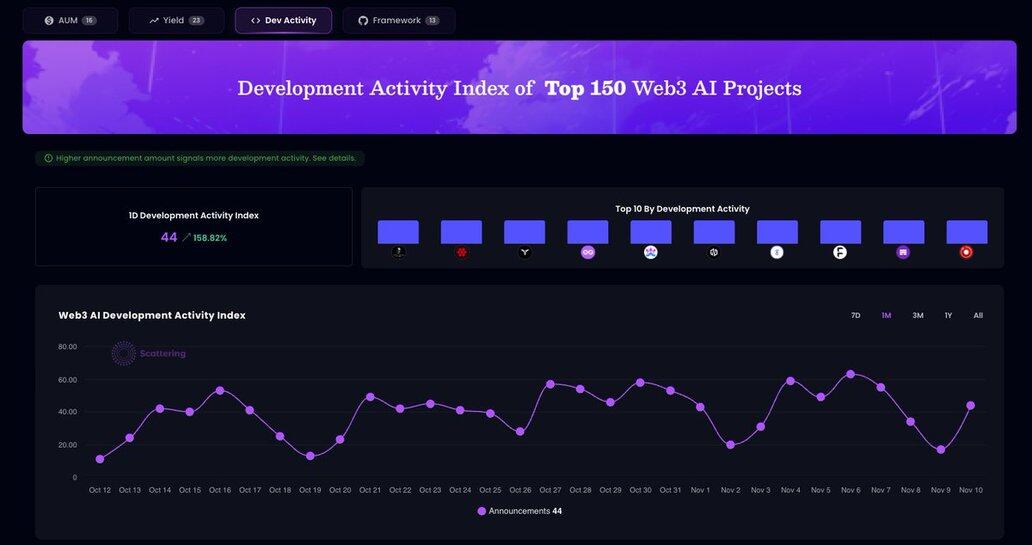
Task: Click the Y logo project icon
Action: coord(525,253)
